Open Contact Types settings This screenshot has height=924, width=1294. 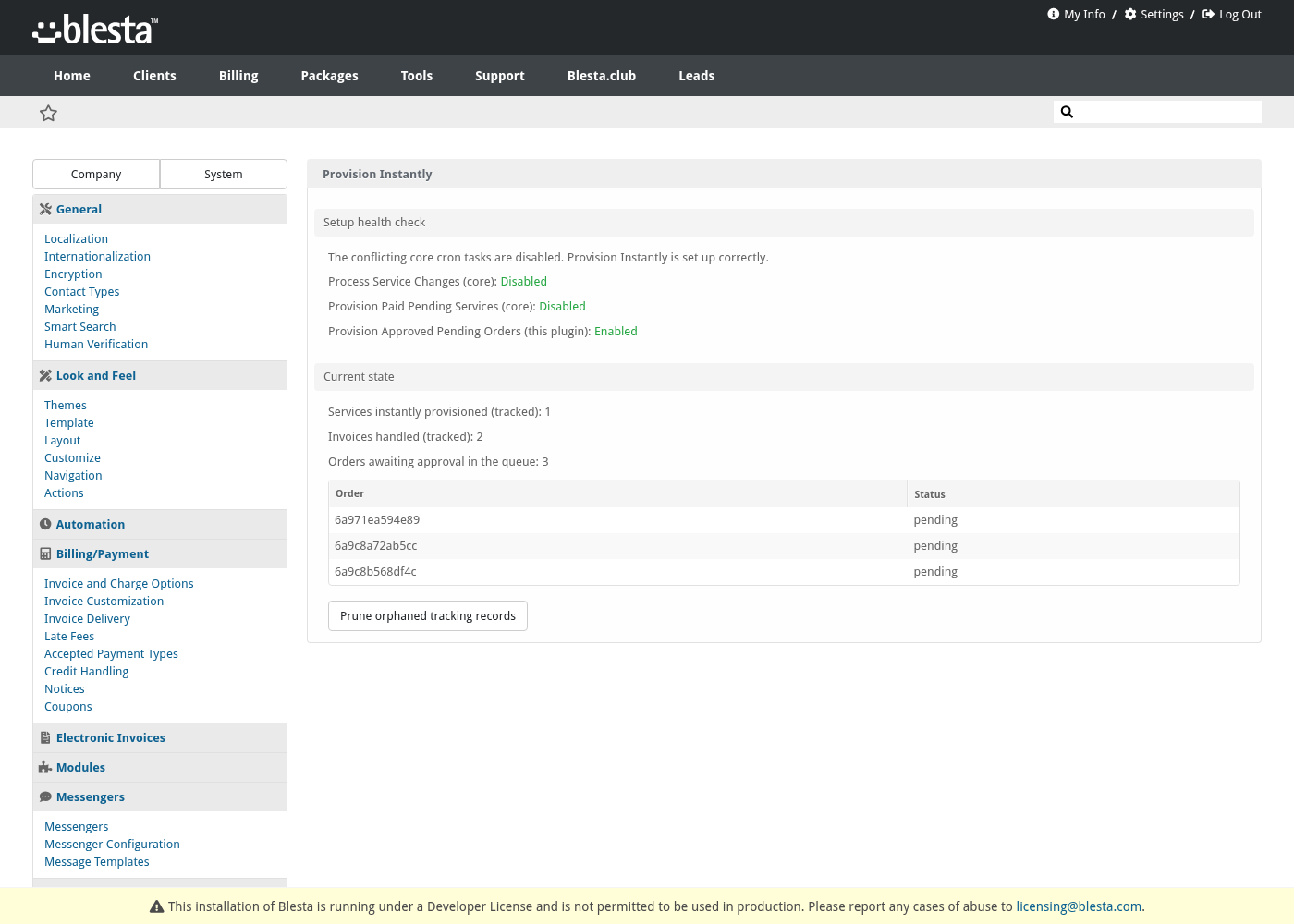[81, 291]
